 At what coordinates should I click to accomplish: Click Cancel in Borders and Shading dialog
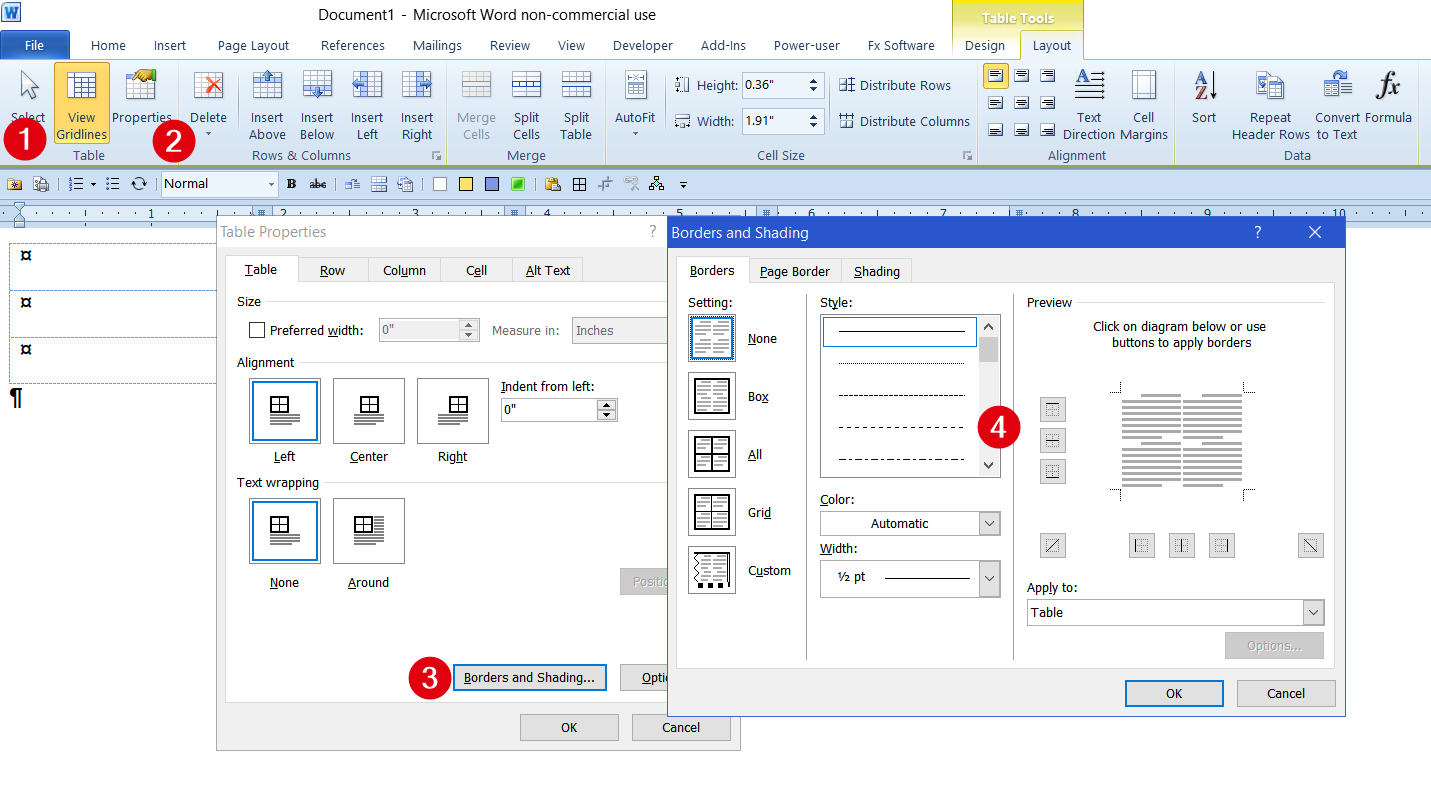(x=1286, y=693)
